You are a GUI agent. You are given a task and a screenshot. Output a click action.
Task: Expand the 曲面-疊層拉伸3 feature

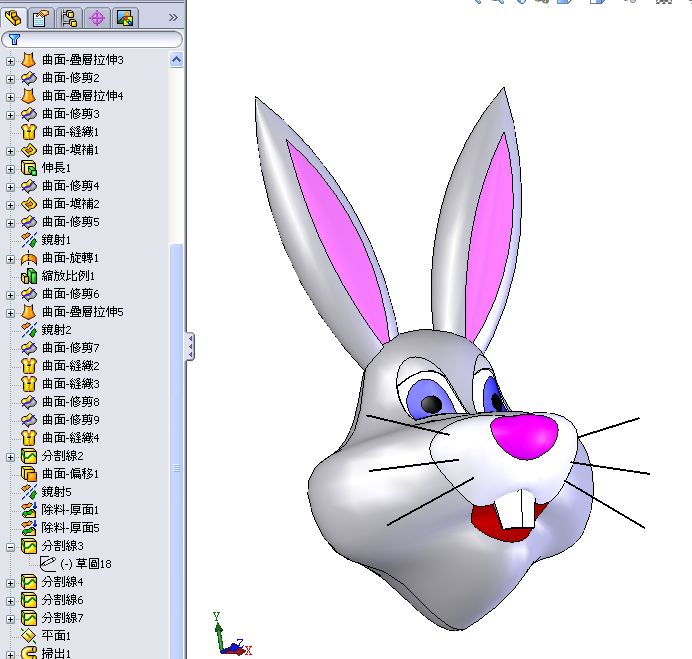(x=10, y=61)
